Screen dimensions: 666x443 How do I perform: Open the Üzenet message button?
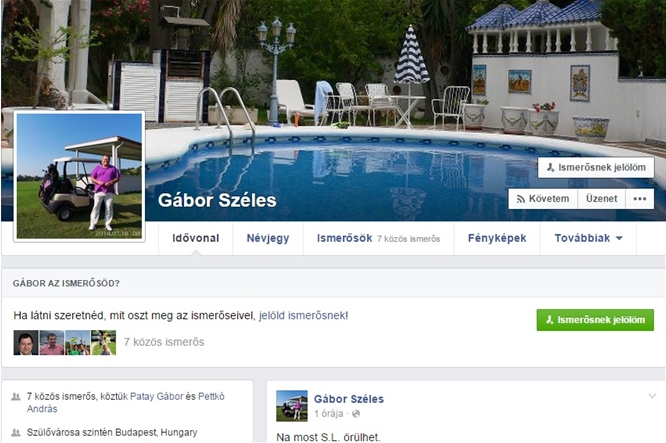(x=601, y=199)
